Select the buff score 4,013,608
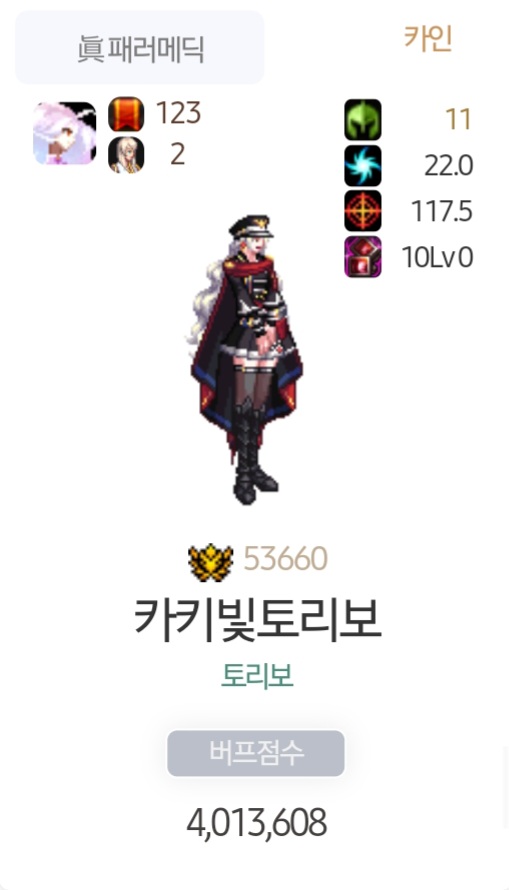Image resolution: width=509 pixels, height=890 pixels. pyautogui.click(x=256, y=823)
